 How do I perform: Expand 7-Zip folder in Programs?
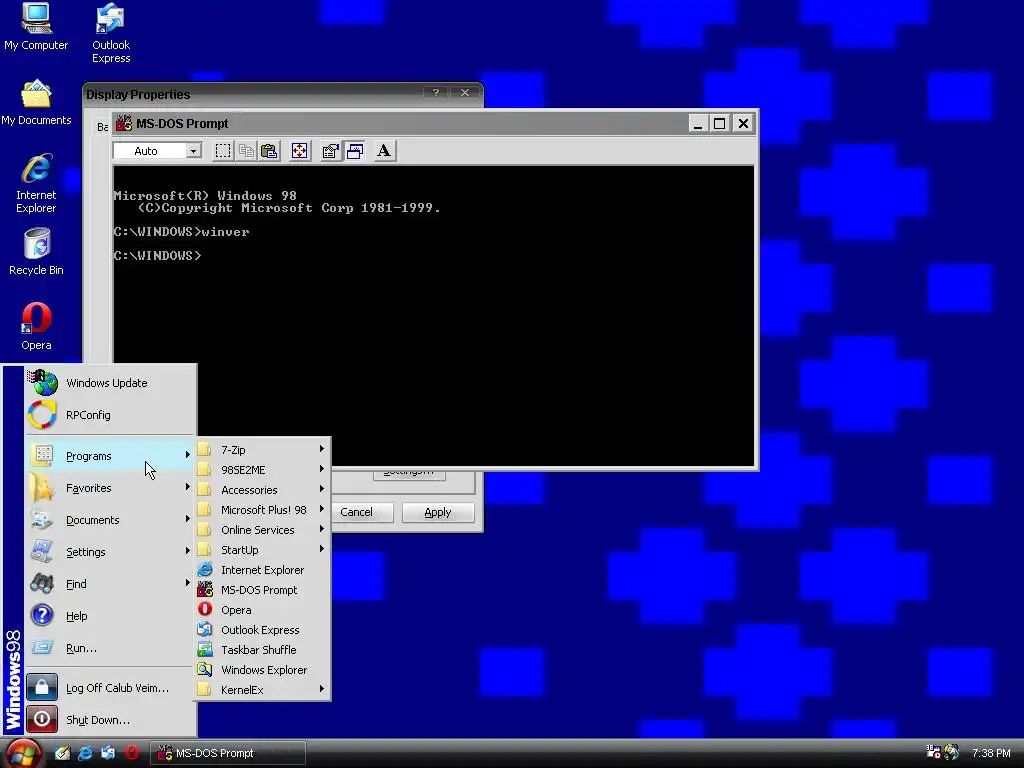pos(262,450)
